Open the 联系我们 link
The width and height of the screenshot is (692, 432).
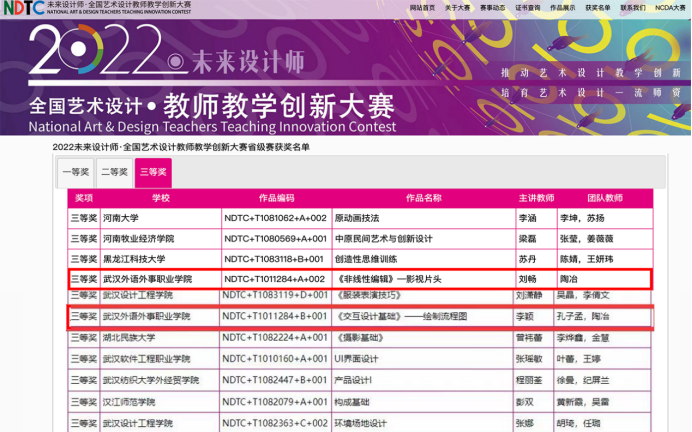632,7
